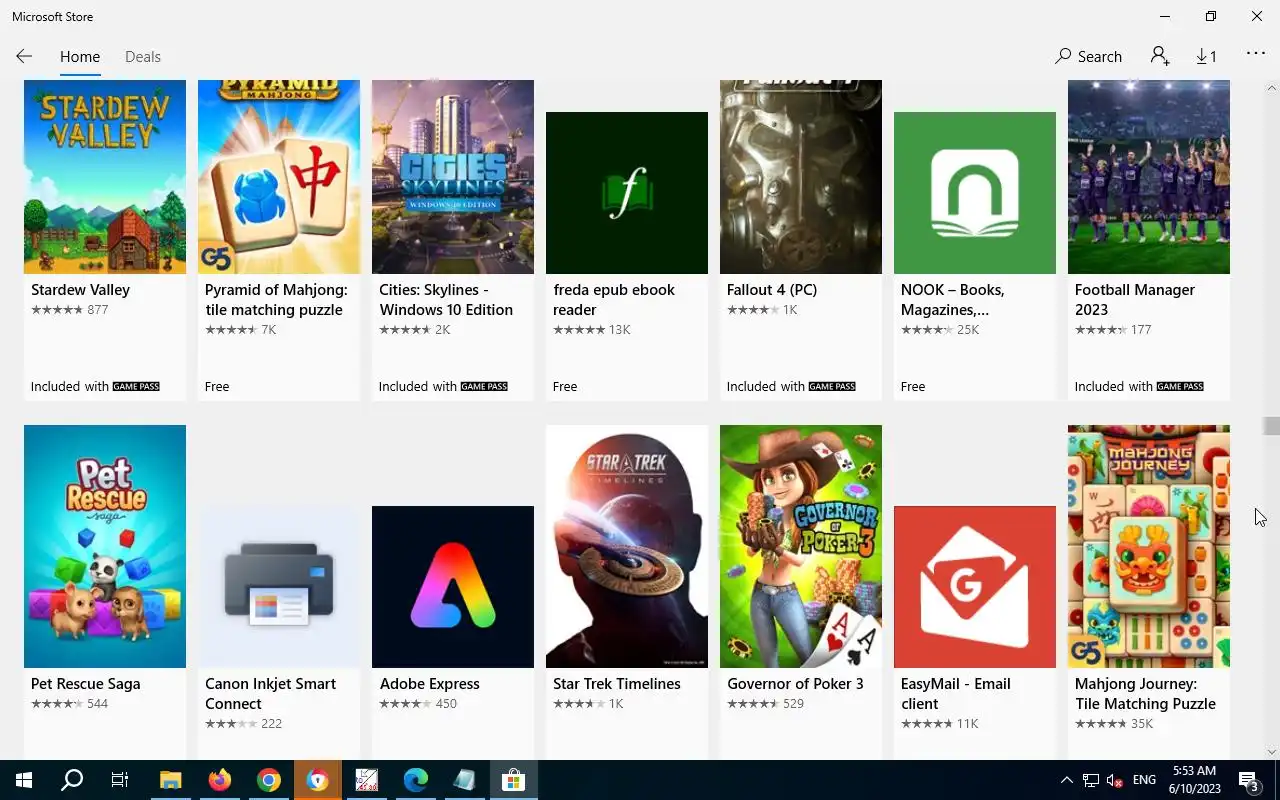Image resolution: width=1280 pixels, height=800 pixels.
Task: Launch Firefox from the taskbar
Action: [220, 780]
